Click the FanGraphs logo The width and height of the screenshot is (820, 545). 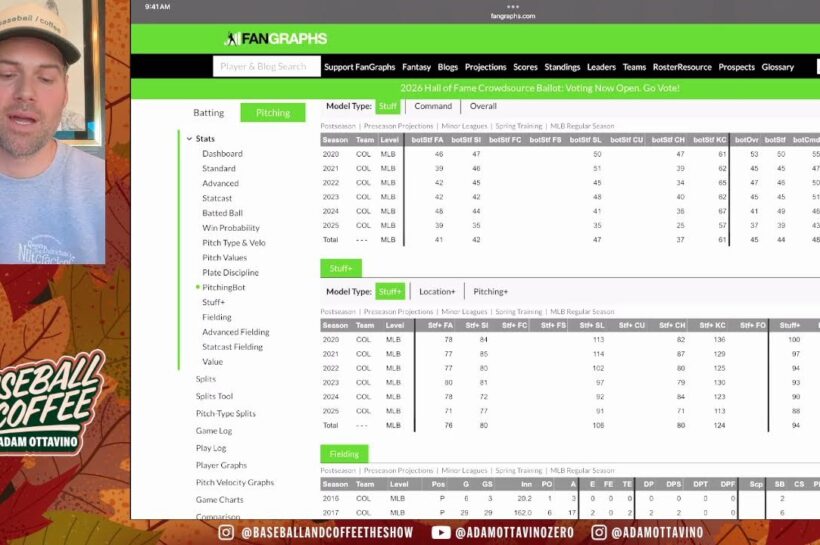click(276, 38)
